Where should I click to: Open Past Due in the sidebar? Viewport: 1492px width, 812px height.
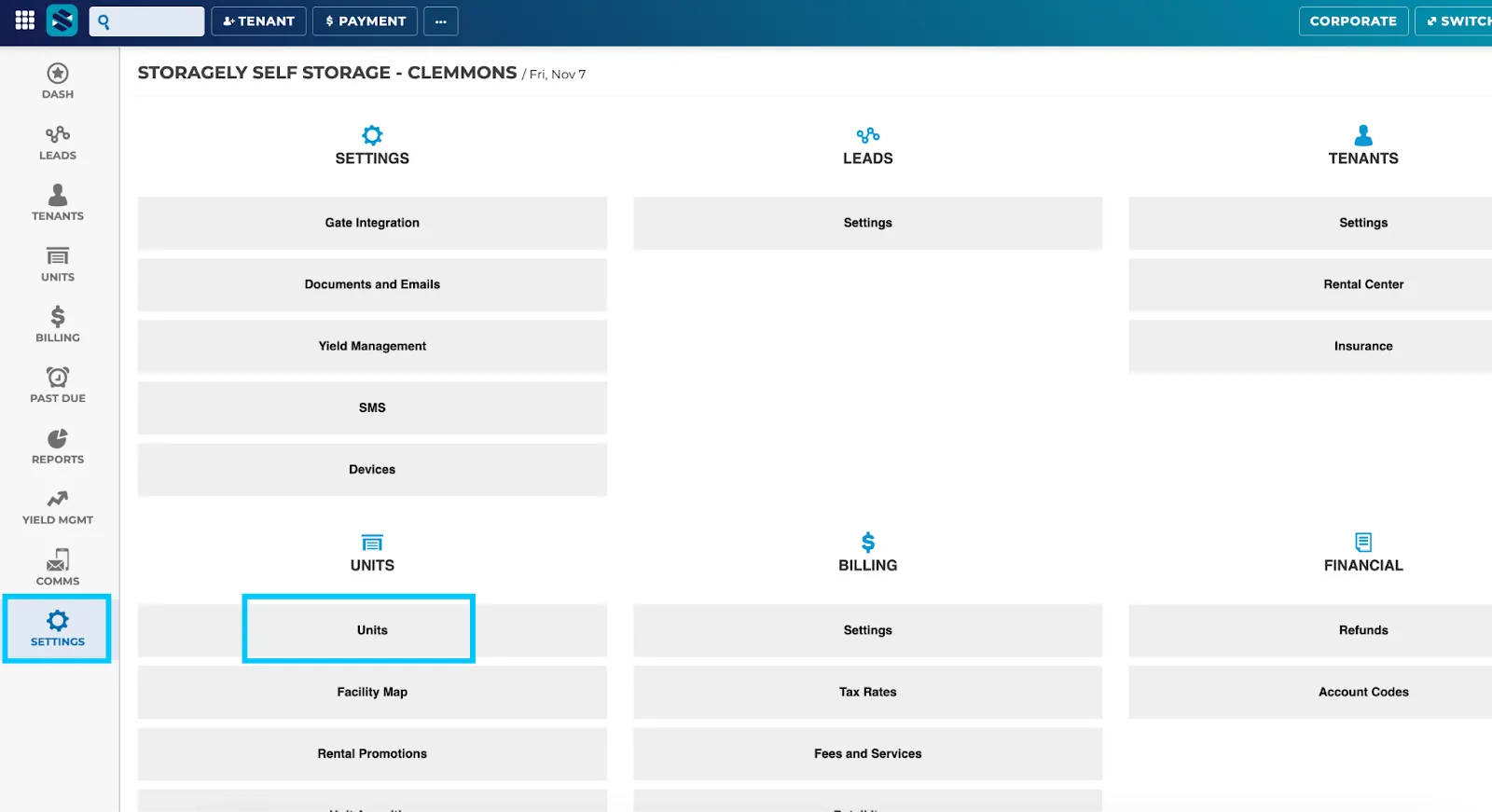pos(58,385)
